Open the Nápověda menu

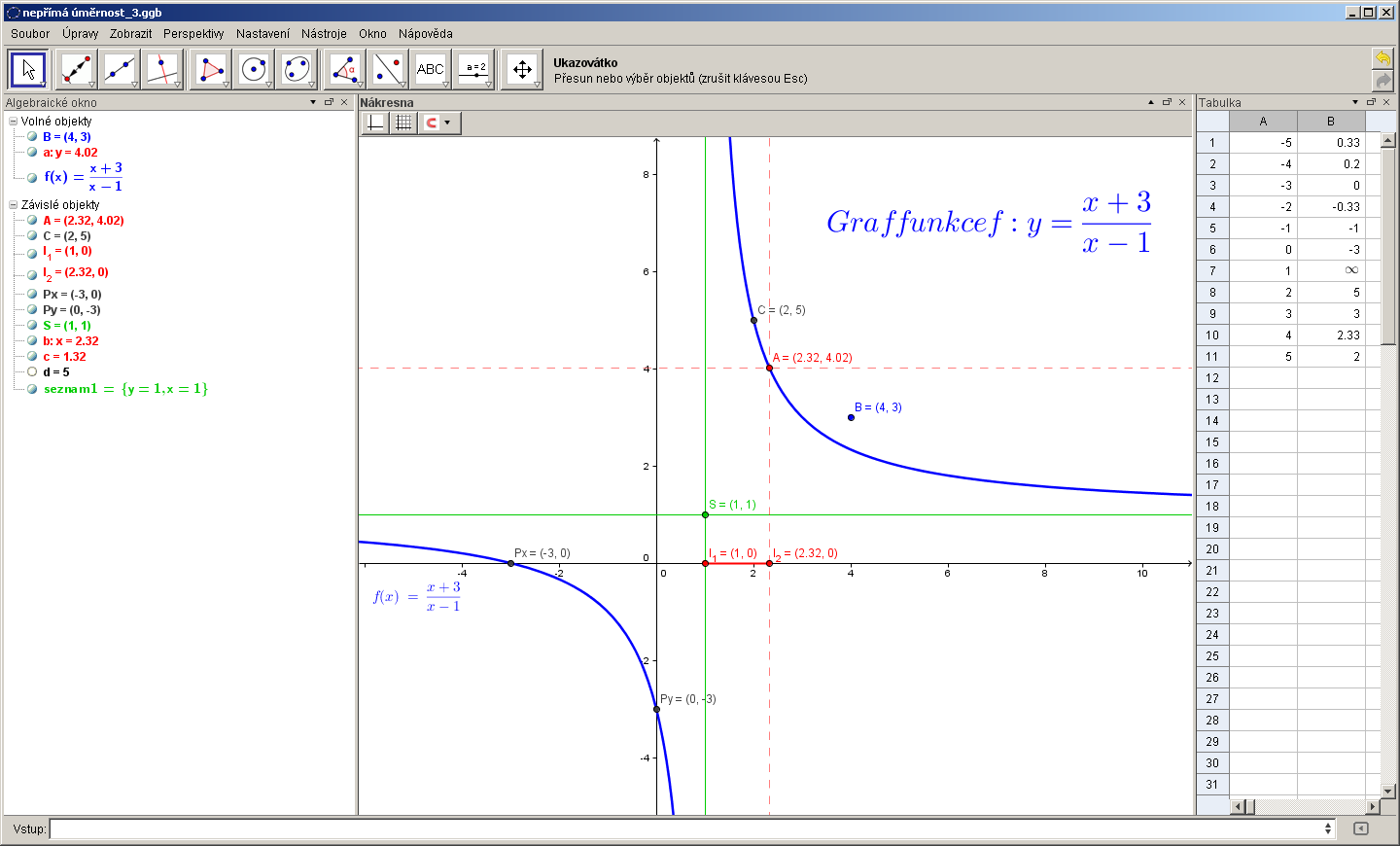pos(426,33)
